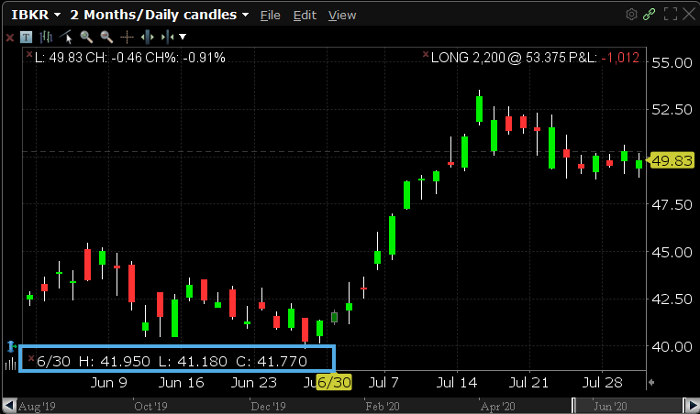Click the zoom in magnifier icon
Viewport: 700px width, 414px height.
click(x=88, y=37)
